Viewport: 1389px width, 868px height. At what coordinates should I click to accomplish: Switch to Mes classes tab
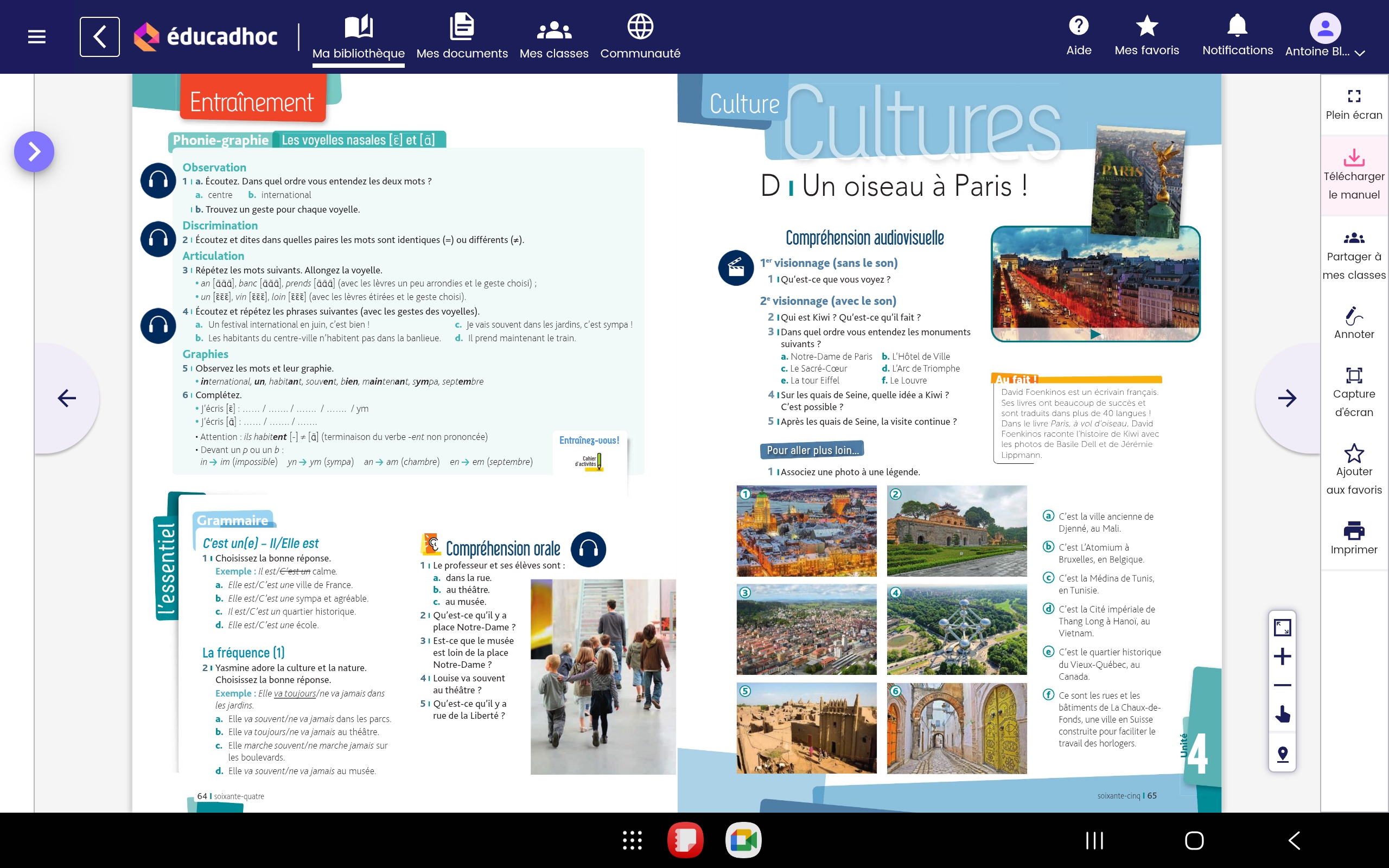click(x=553, y=37)
